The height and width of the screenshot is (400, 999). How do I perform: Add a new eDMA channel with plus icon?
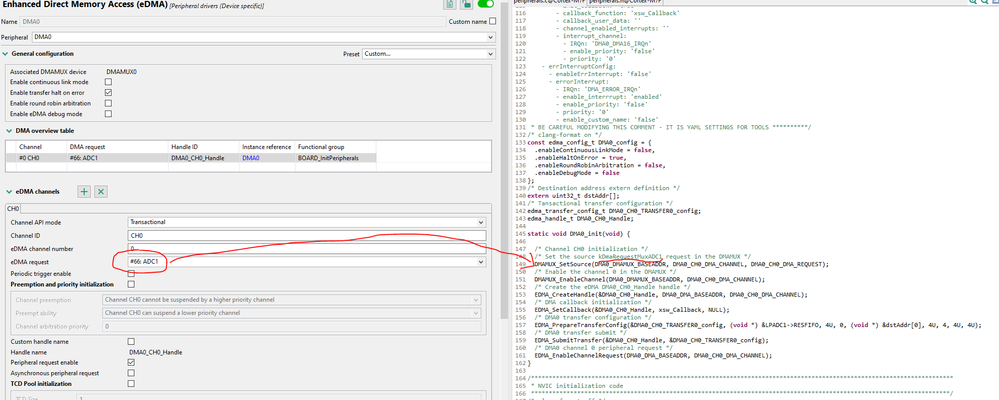coord(83,191)
